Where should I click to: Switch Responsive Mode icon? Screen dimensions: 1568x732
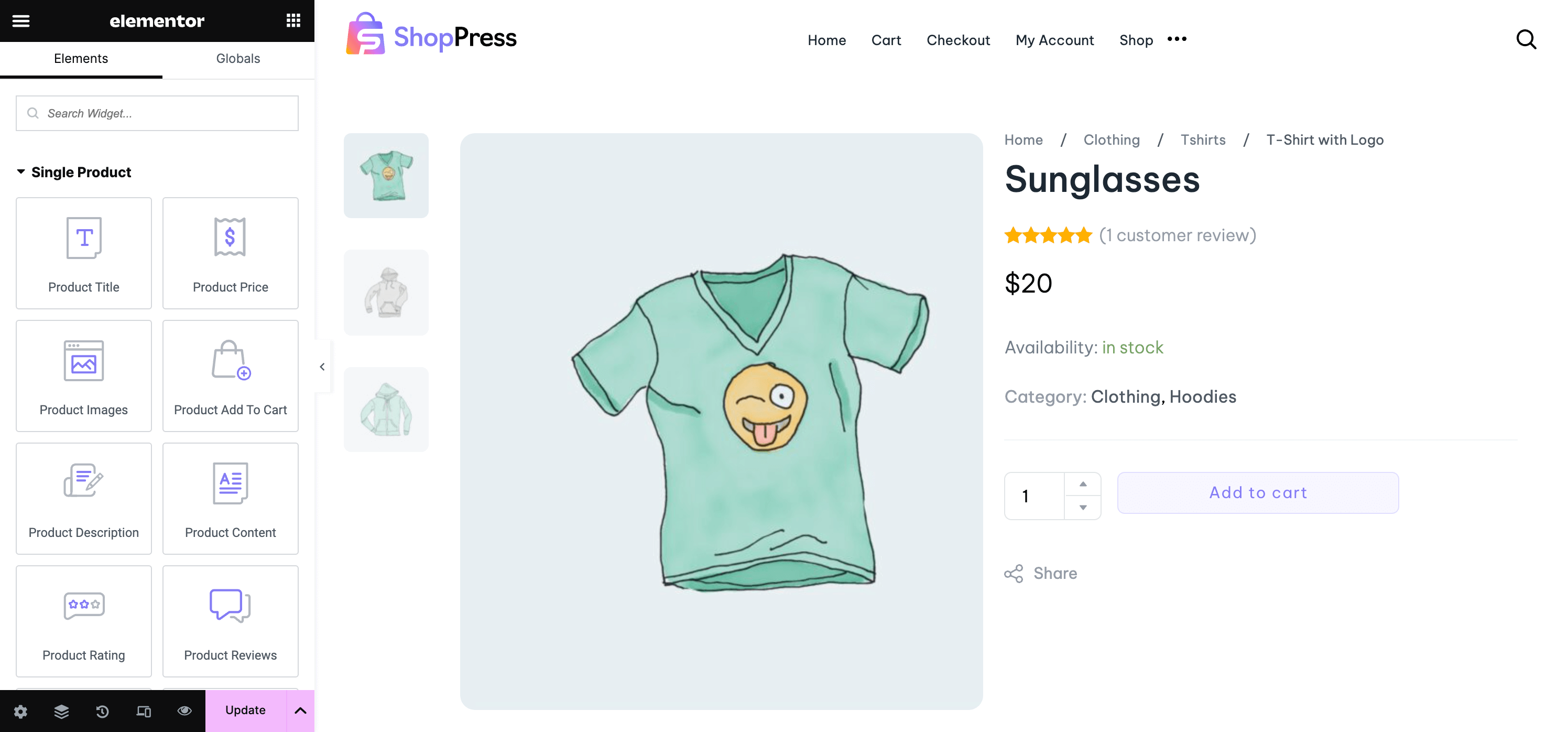coord(144,711)
